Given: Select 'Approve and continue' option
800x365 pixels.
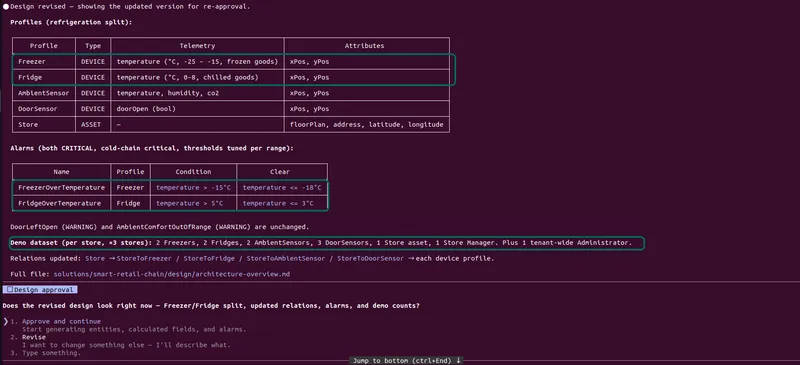Looking at the screenshot, I should [x=61, y=322].
